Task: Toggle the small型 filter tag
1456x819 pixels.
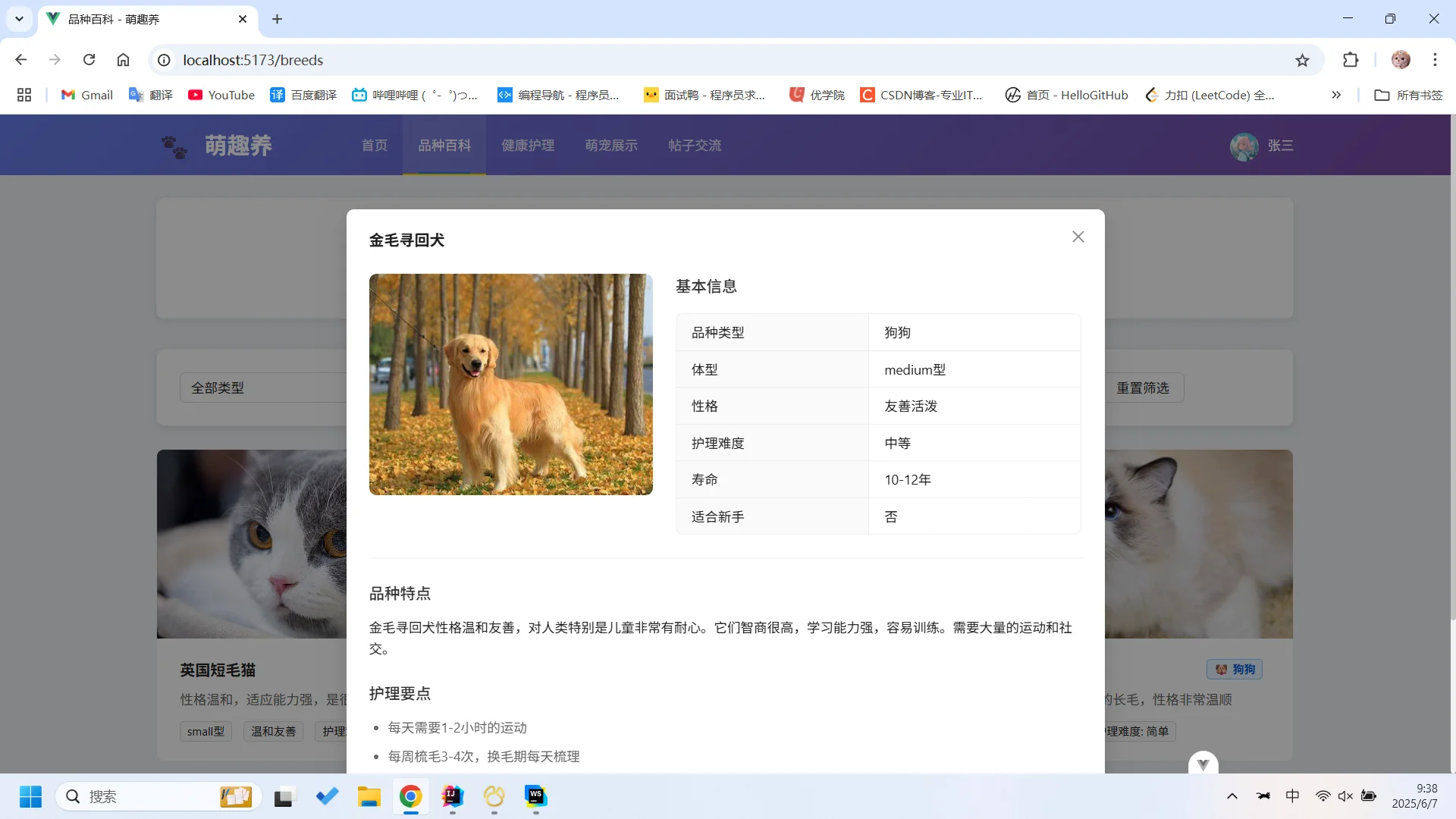Action: pyautogui.click(x=205, y=731)
